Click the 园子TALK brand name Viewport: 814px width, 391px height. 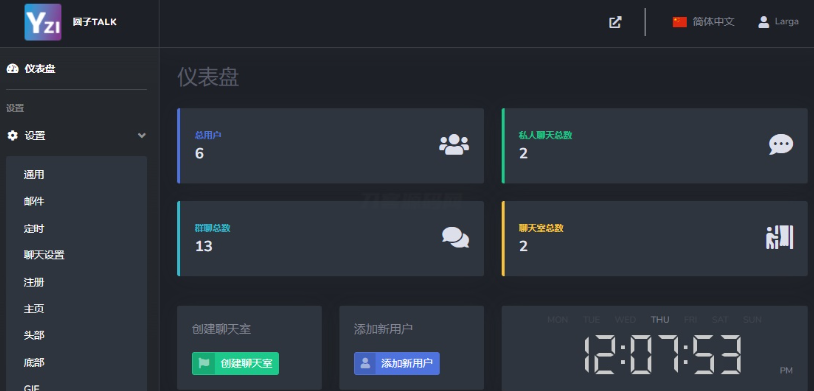pos(94,22)
